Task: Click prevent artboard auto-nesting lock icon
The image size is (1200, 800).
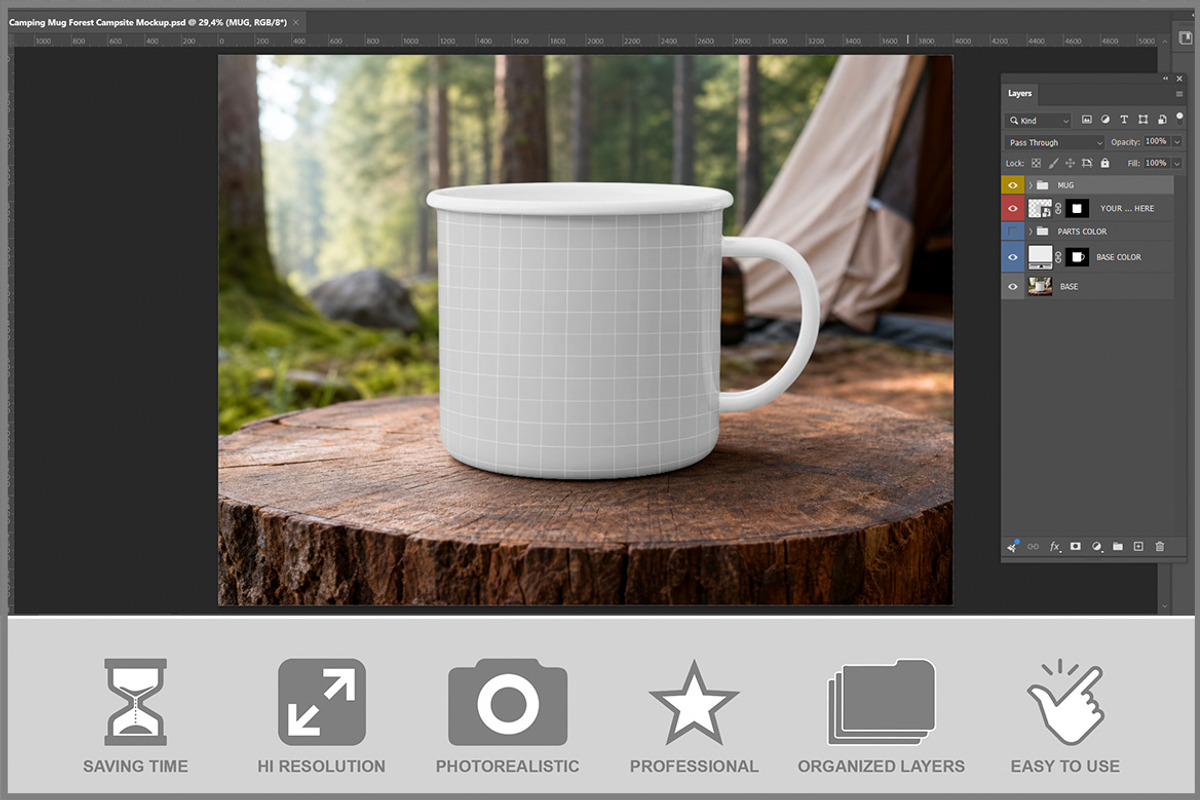Action: pyautogui.click(x=1087, y=163)
